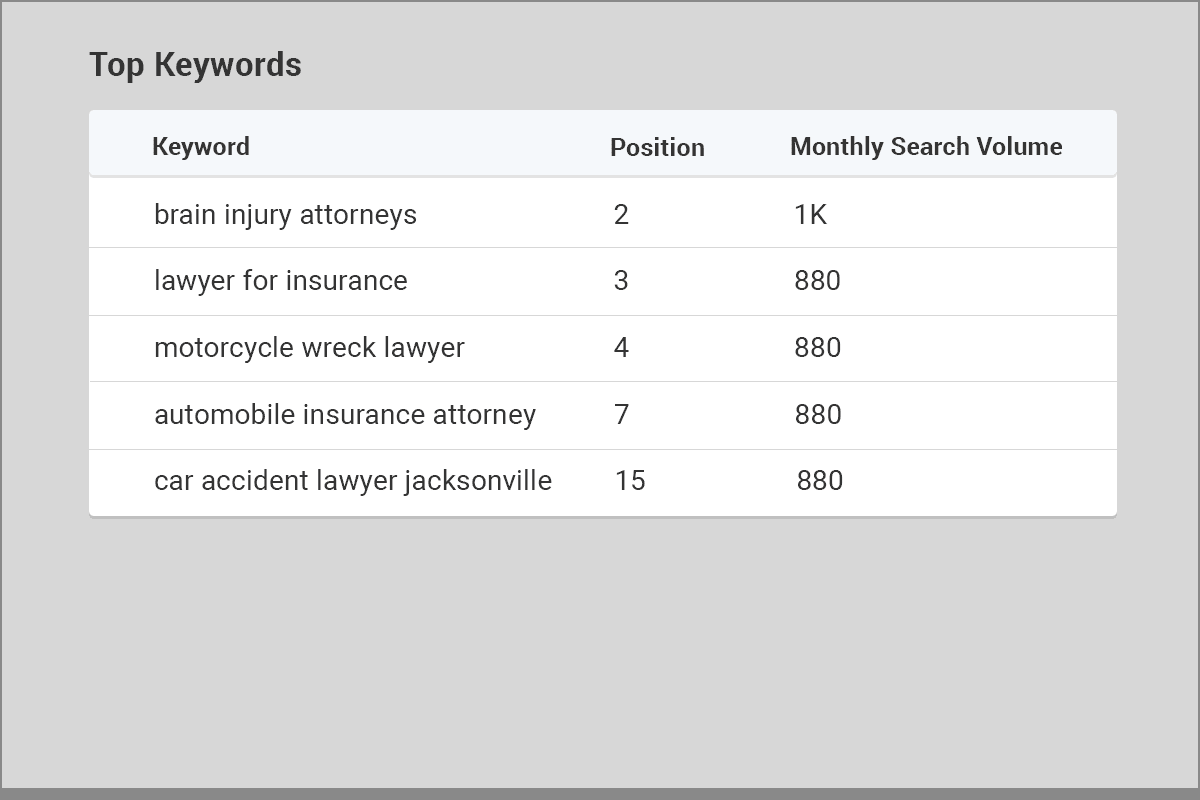Select the brain injury attorneys keyword

coord(285,215)
